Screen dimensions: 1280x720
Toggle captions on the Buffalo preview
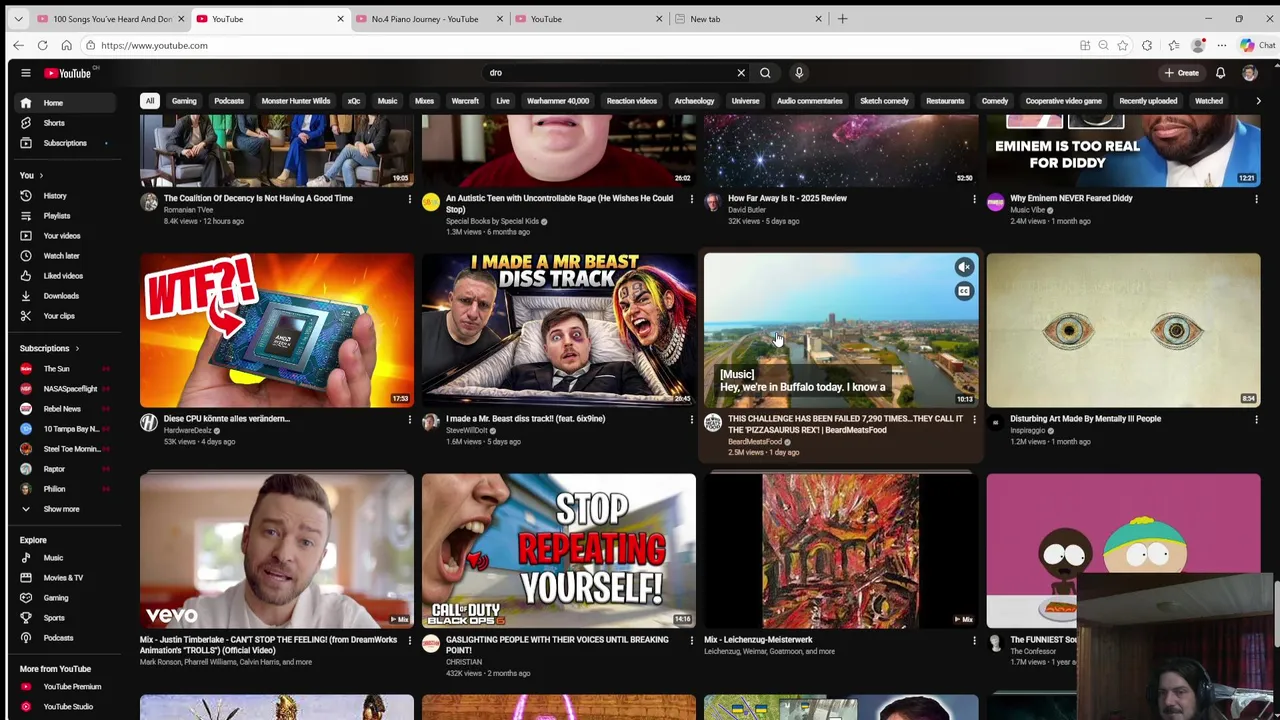(x=964, y=291)
